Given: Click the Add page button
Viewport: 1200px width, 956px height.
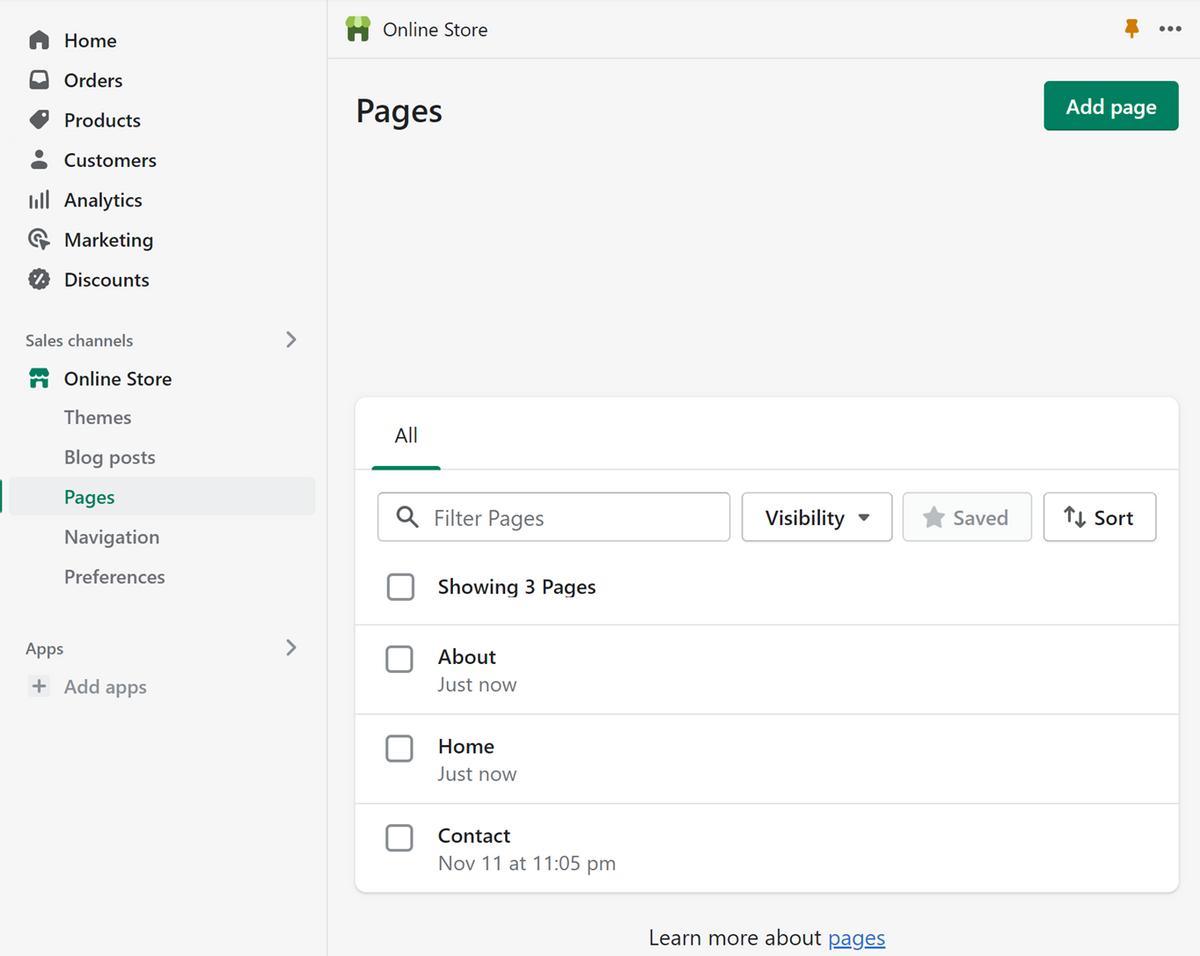Looking at the screenshot, I should 1110,106.
